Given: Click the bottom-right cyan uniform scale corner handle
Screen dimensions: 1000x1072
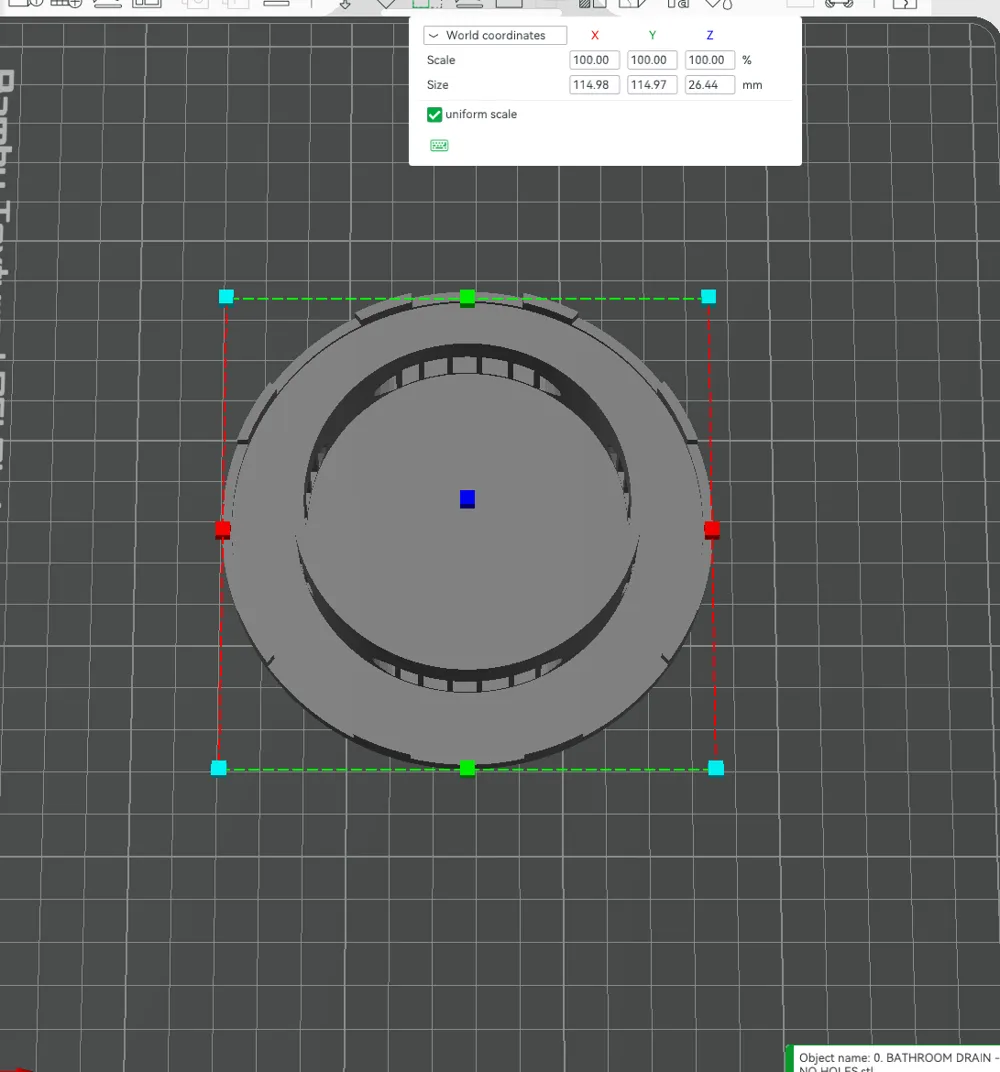Looking at the screenshot, I should point(716,768).
